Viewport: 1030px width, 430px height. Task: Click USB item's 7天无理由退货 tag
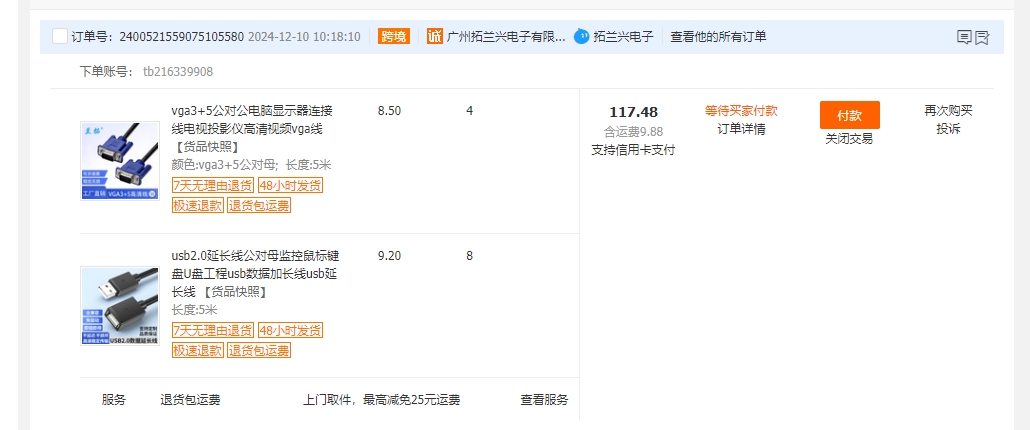[212, 331]
